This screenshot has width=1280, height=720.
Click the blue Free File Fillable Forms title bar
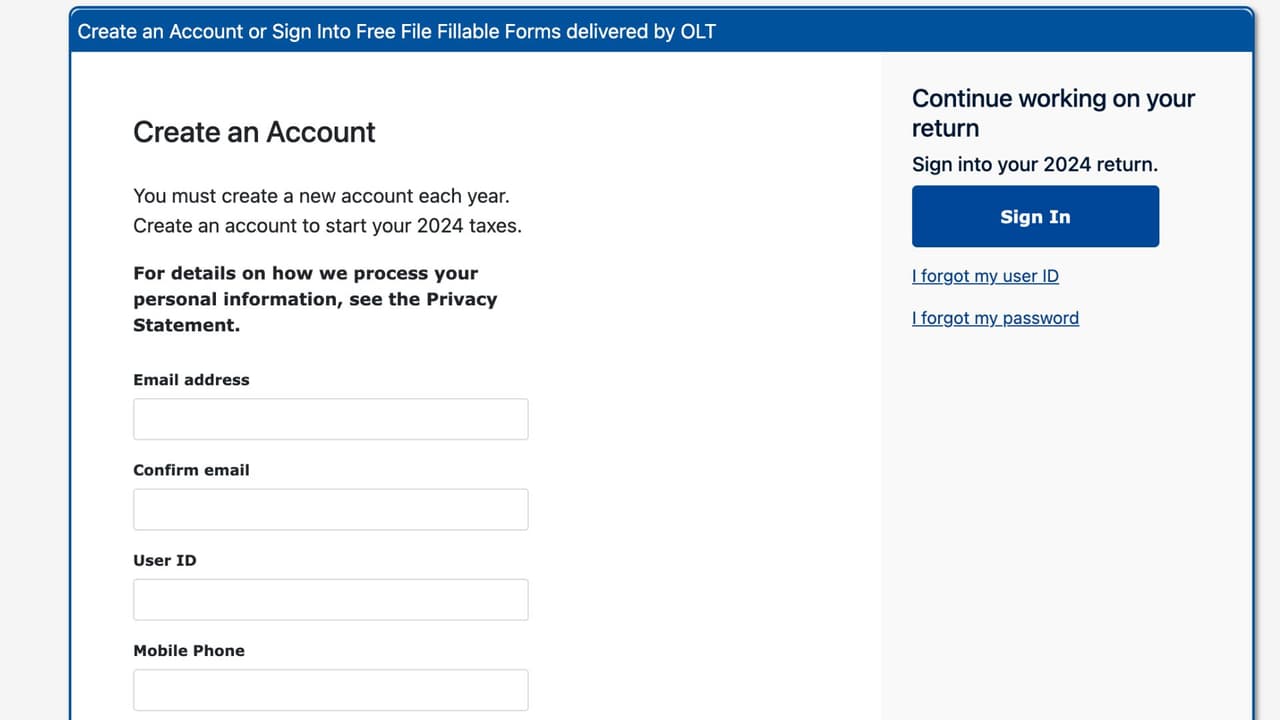click(x=660, y=31)
